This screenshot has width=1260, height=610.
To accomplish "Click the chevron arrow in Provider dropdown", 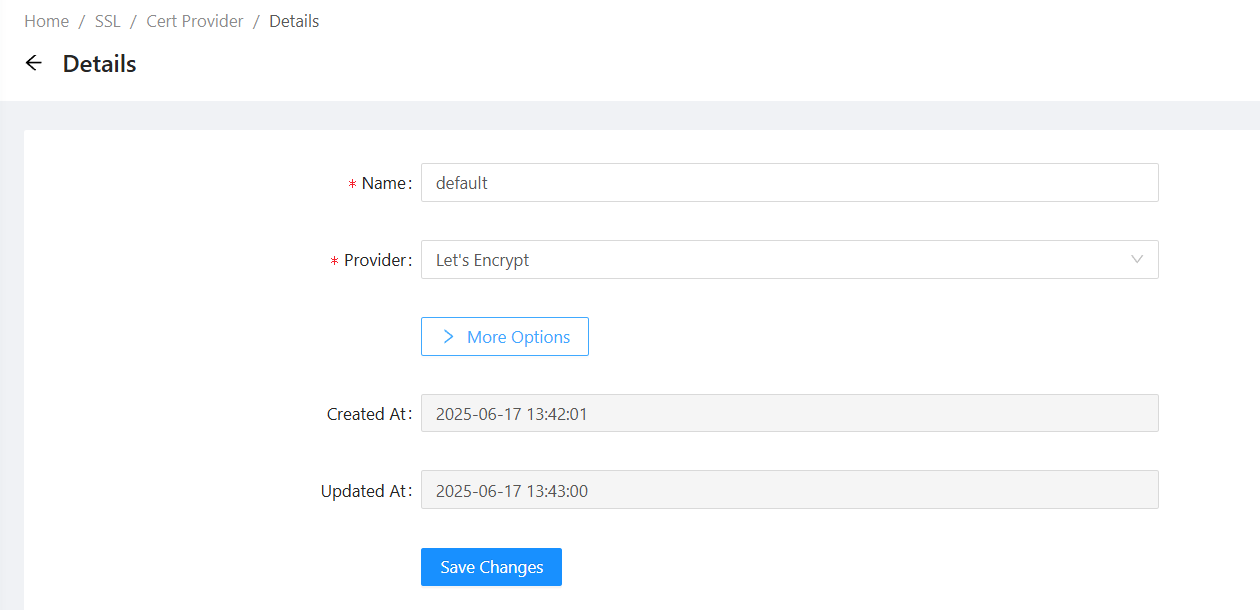I will click(1137, 260).
